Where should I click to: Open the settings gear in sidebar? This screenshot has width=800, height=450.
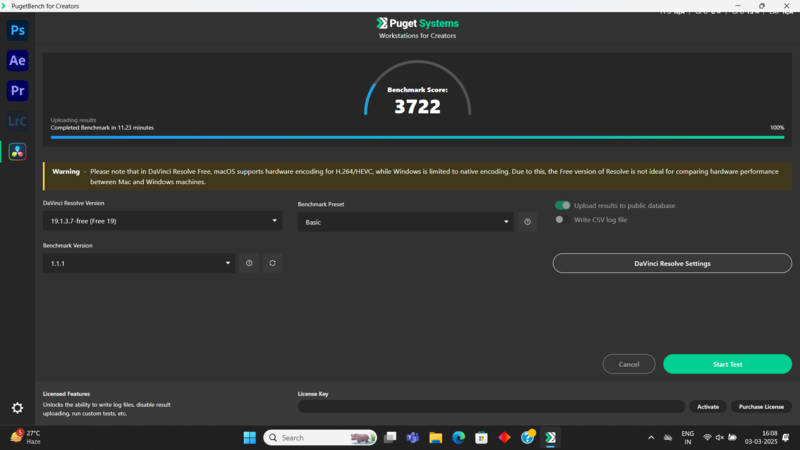17,408
